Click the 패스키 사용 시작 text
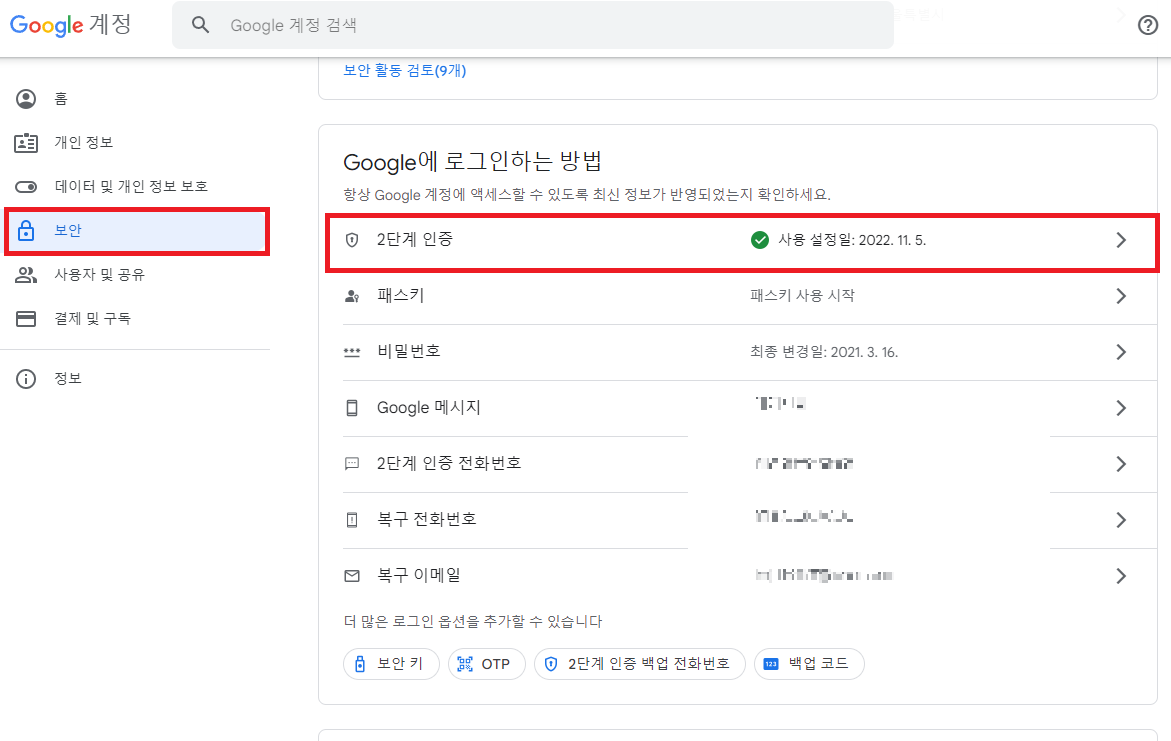The width and height of the screenshot is (1171, 741). tap(802, 296)
